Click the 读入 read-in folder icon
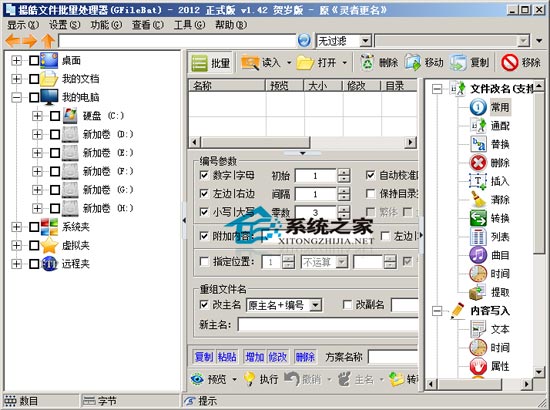 tap(250, 63)
